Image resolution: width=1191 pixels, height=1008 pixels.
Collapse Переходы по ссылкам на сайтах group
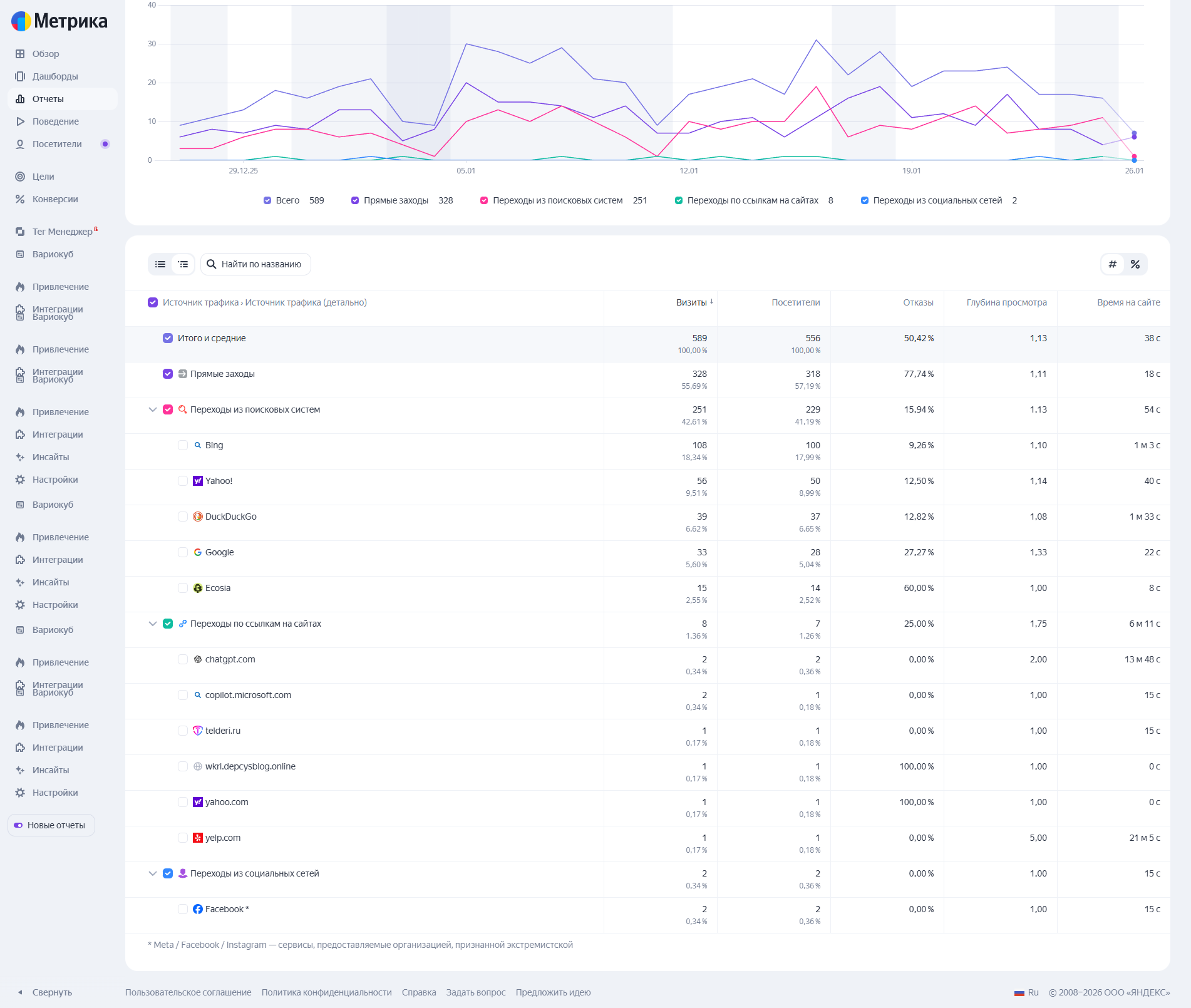pos(152,624)
